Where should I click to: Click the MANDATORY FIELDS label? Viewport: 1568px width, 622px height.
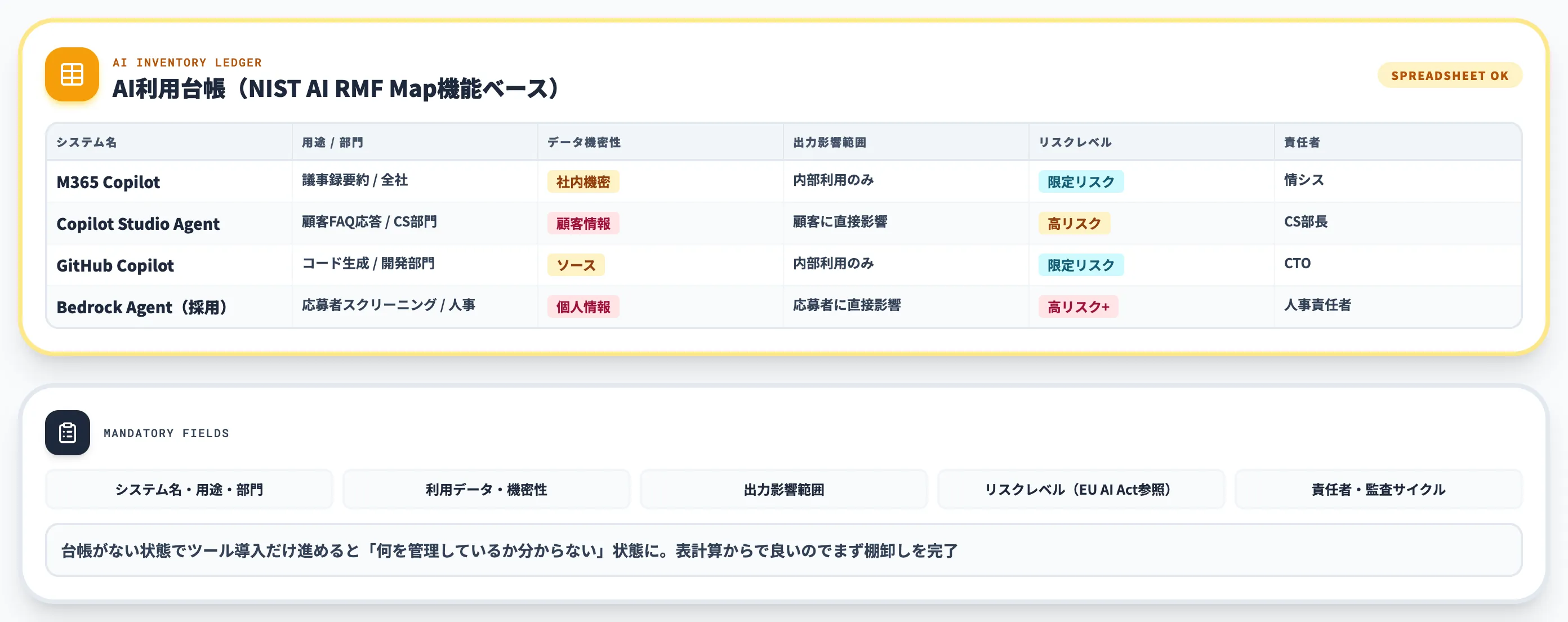[166, 433]
